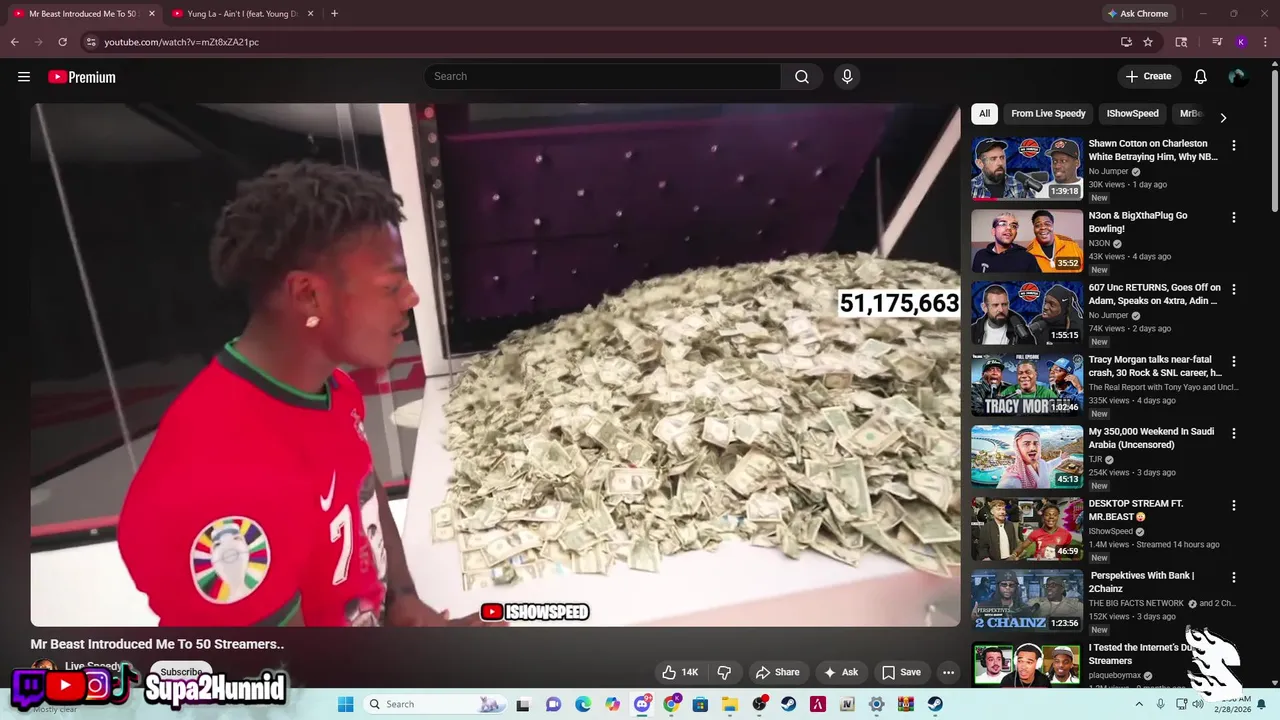Image resolution: width=1280 pixels, height=720 pixels.
Task: Open options for DESKTOP STREAM video
Action: [1233, 505]
